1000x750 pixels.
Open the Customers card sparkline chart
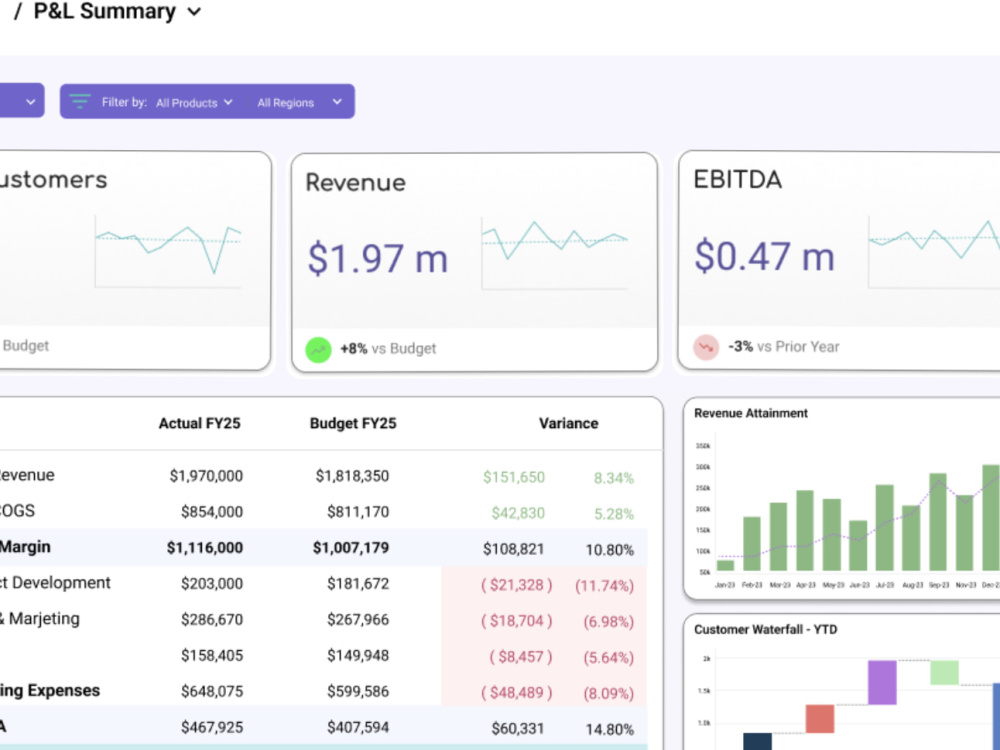(168, 251)
